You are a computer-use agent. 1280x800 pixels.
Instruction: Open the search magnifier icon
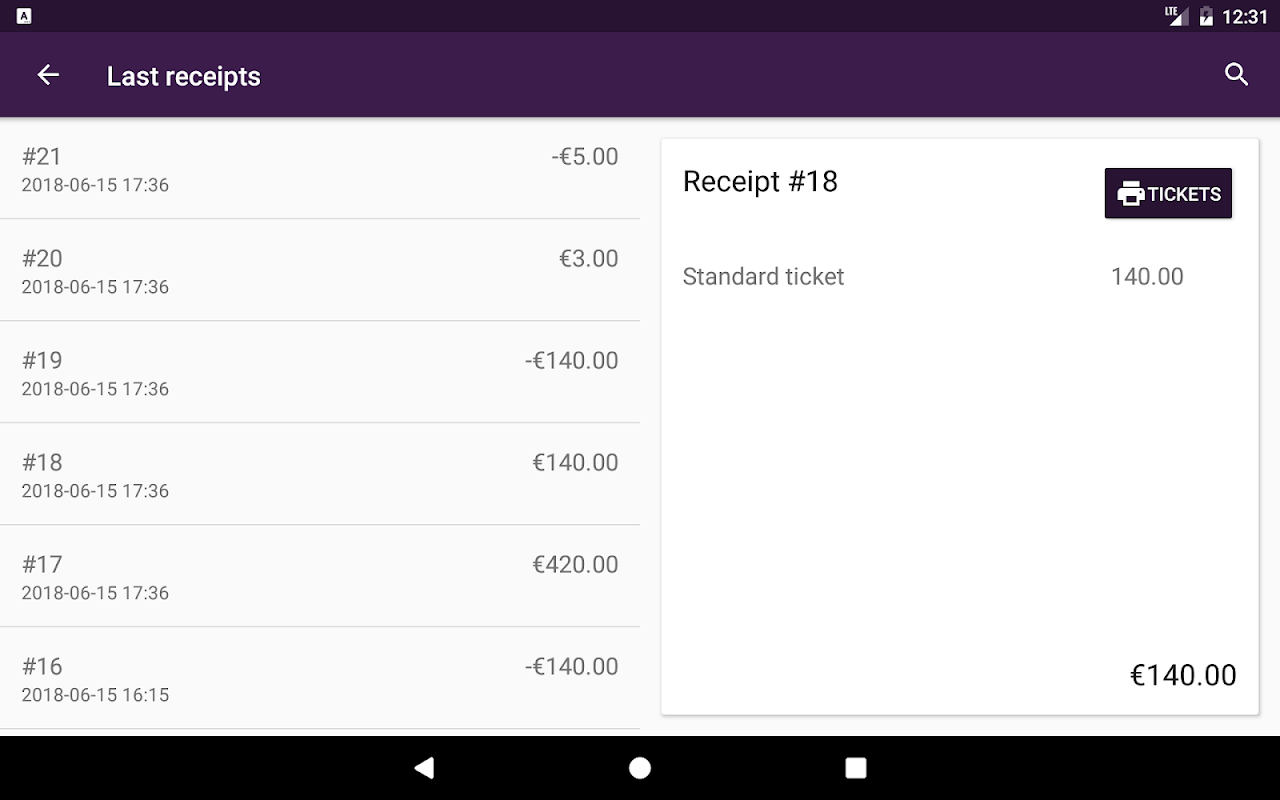(1236, 75)
